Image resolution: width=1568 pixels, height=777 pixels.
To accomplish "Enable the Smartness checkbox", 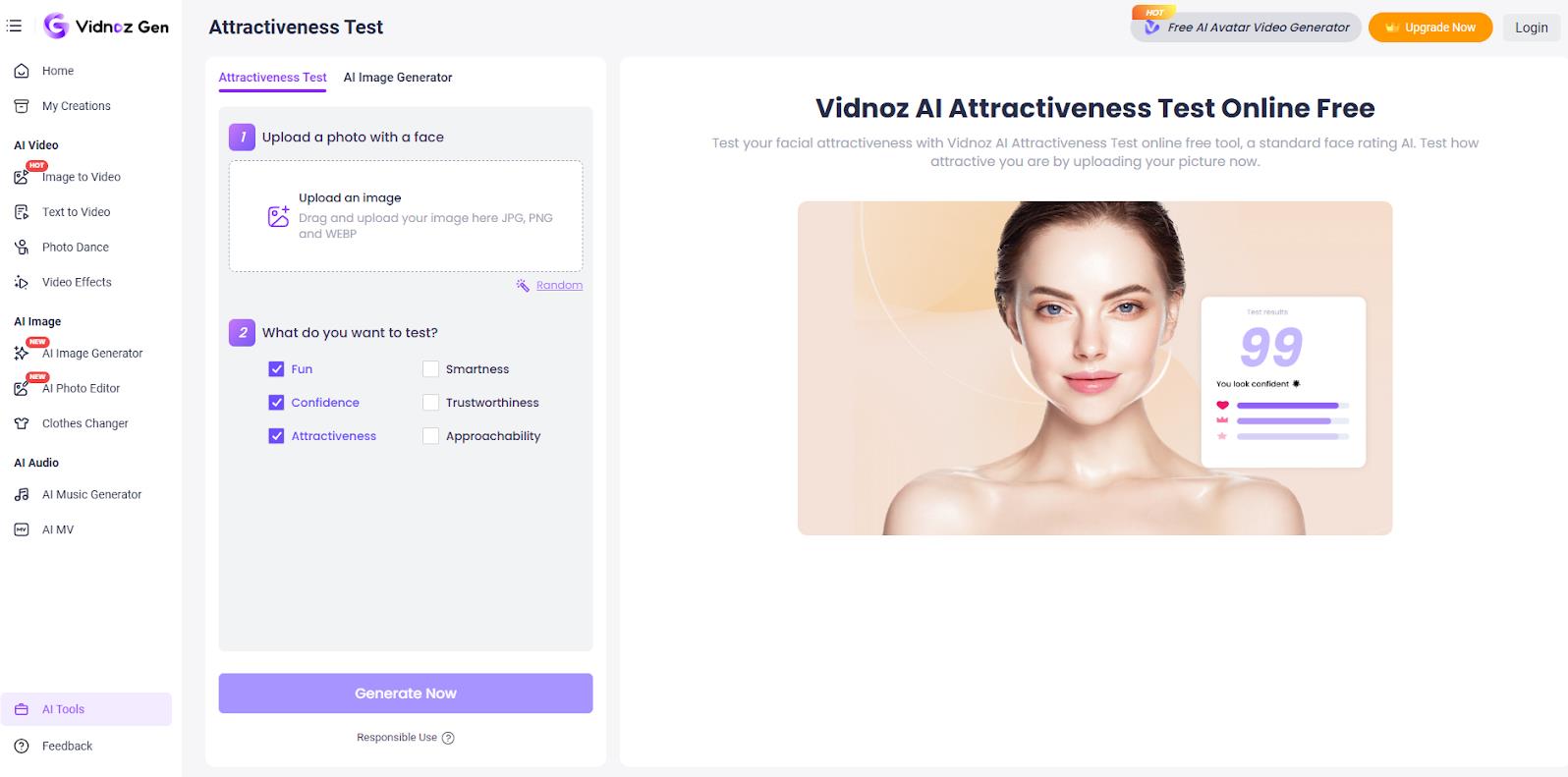I will pos(430,369).
